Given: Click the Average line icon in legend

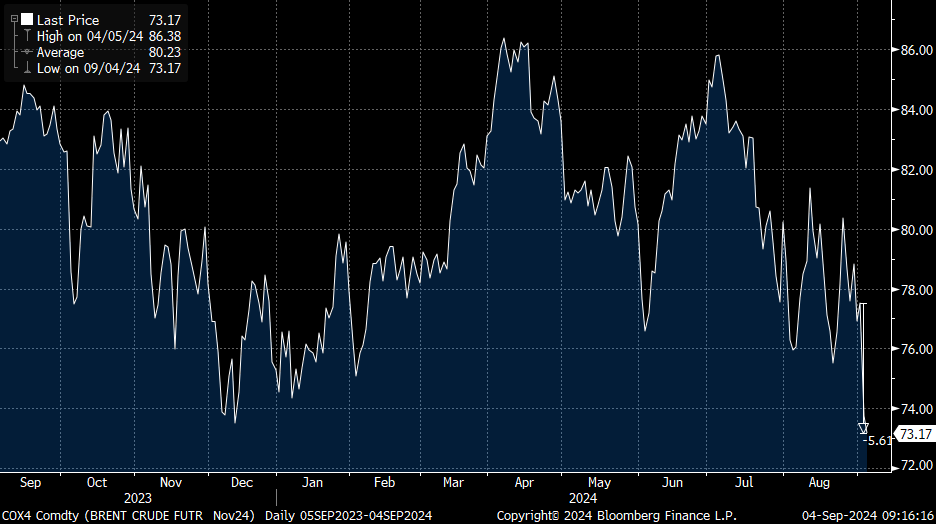Looking at the screenshot, I should click(x=27, y=52).
